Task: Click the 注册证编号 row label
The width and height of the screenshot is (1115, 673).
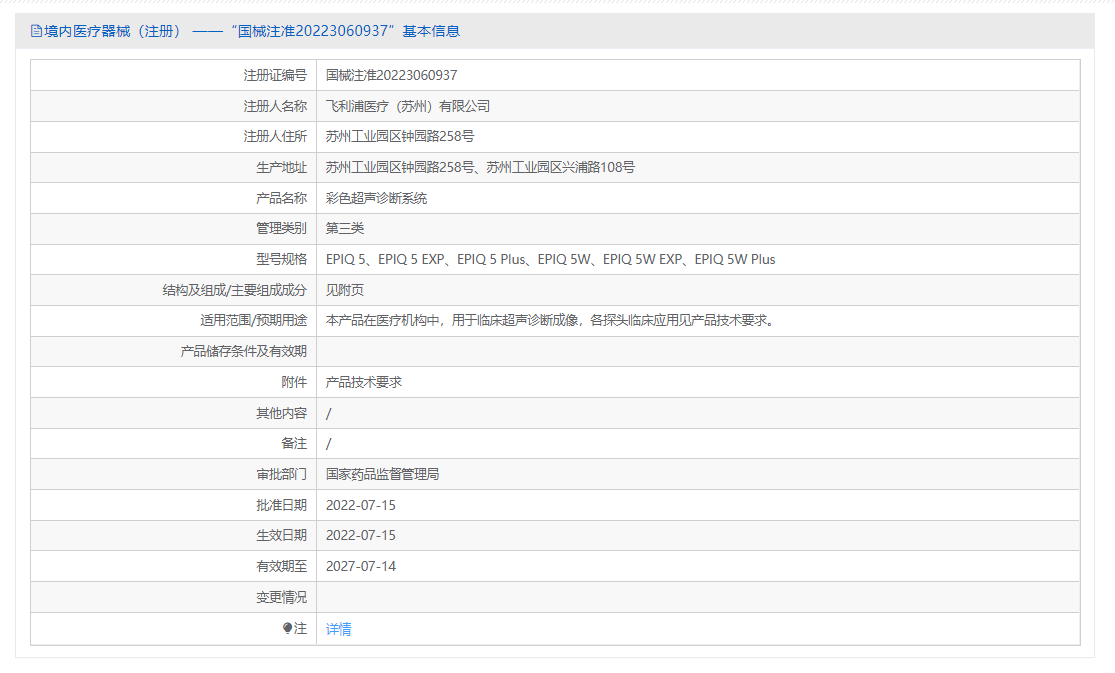Action: click(275, 75)
